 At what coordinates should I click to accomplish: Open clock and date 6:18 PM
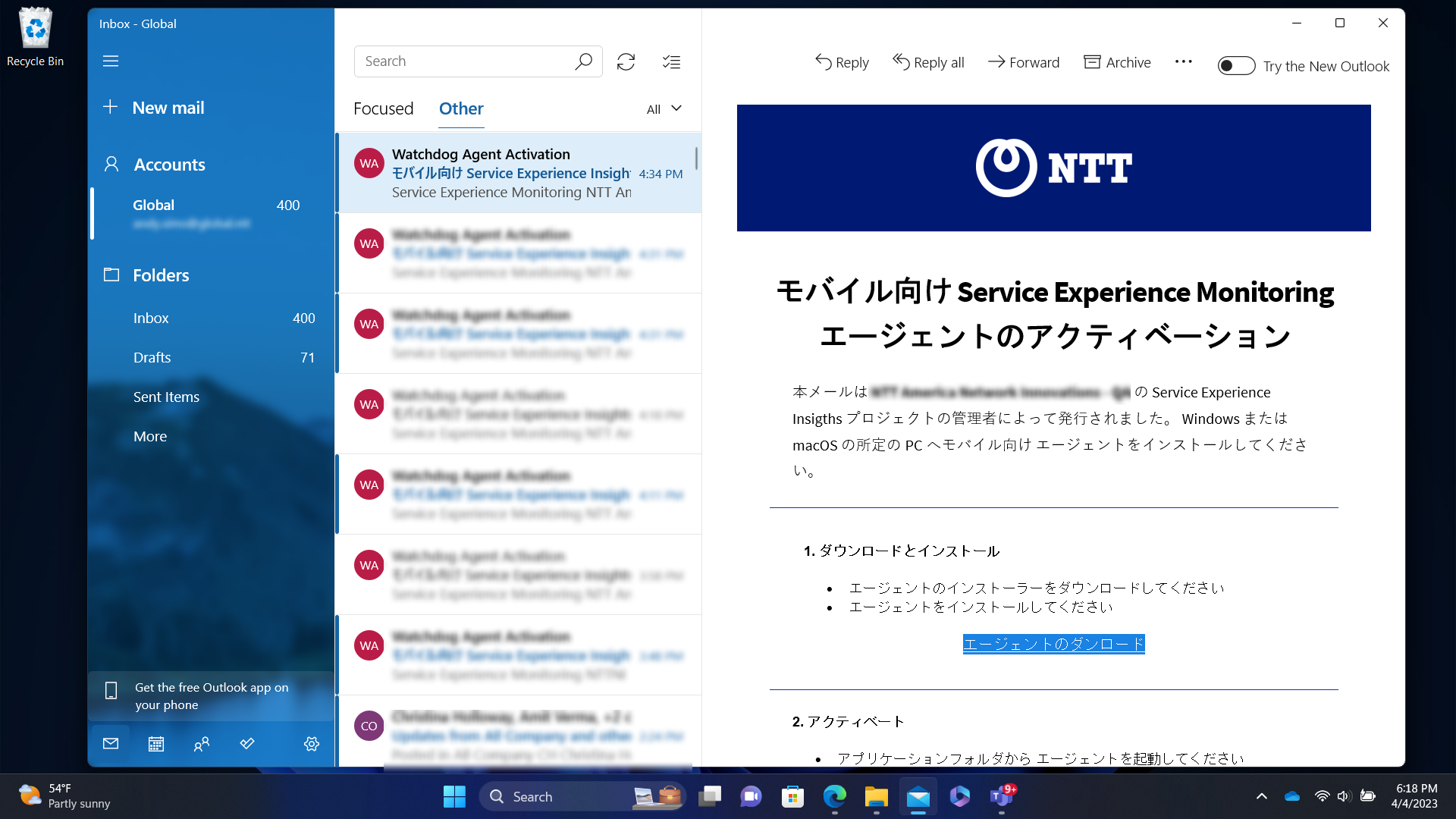pyautogui.click(x=1415, y=796)
